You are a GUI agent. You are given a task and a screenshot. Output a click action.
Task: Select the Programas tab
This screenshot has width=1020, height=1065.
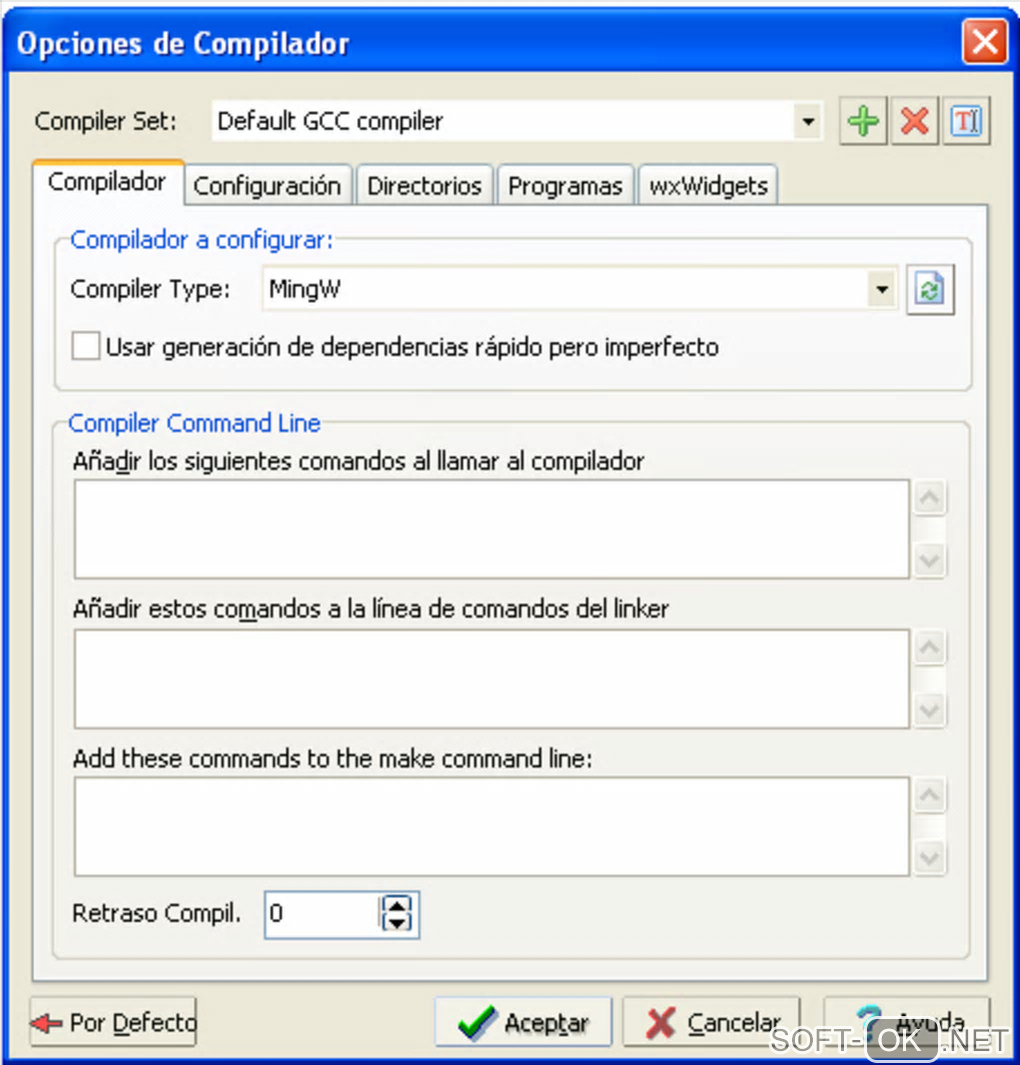pyautogui.click(x=565, y=185)
